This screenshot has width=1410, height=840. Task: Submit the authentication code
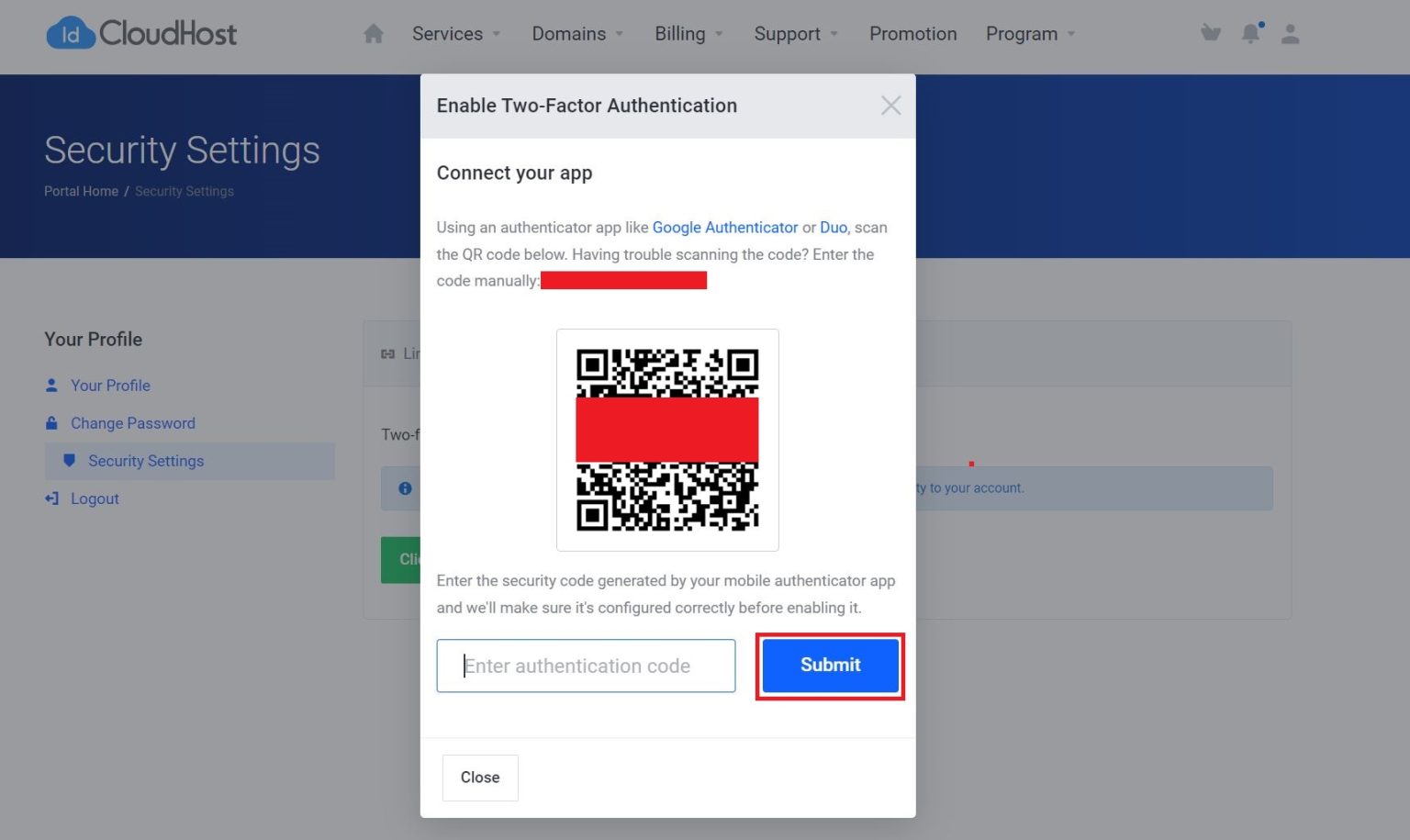point(829,665)
